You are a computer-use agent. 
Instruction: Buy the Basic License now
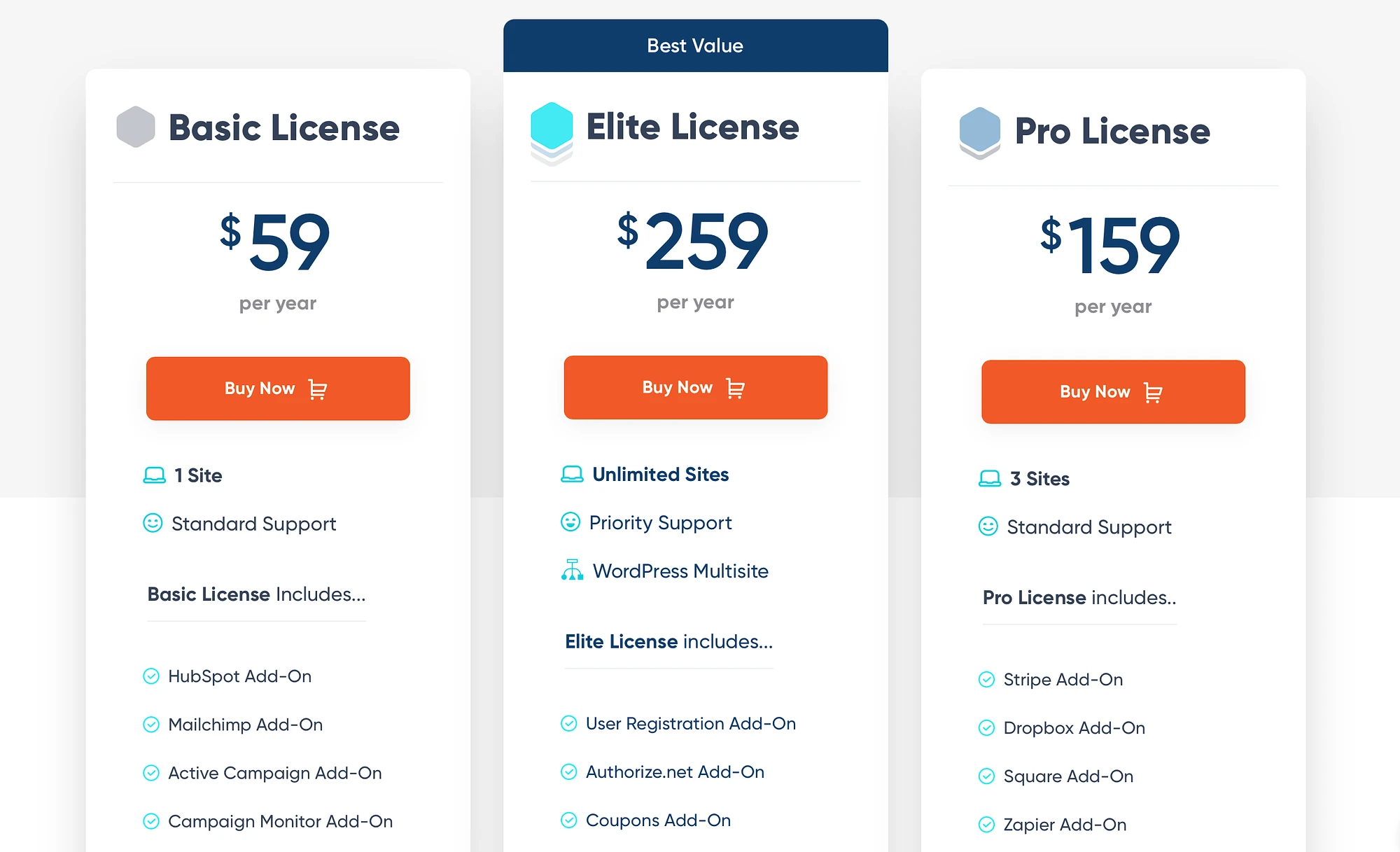pyautogui.click(x=278, y=389)
